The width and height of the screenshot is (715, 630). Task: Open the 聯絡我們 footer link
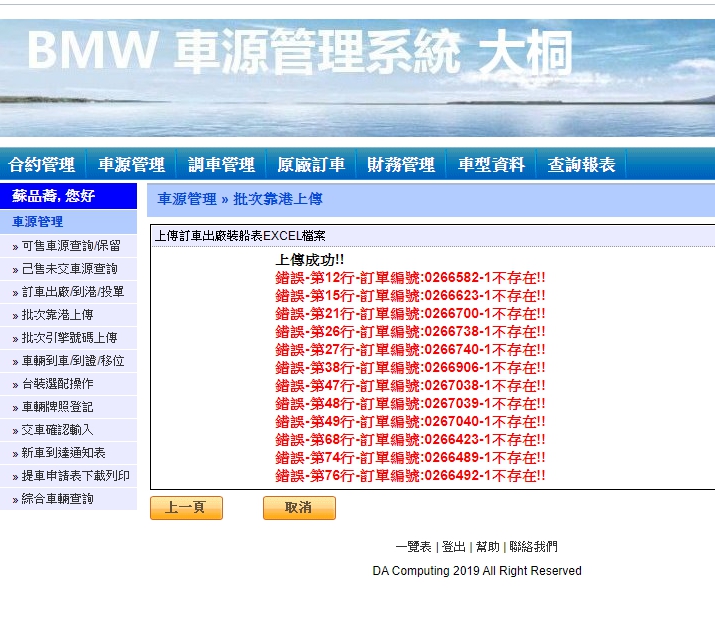(x=534, y=547)
